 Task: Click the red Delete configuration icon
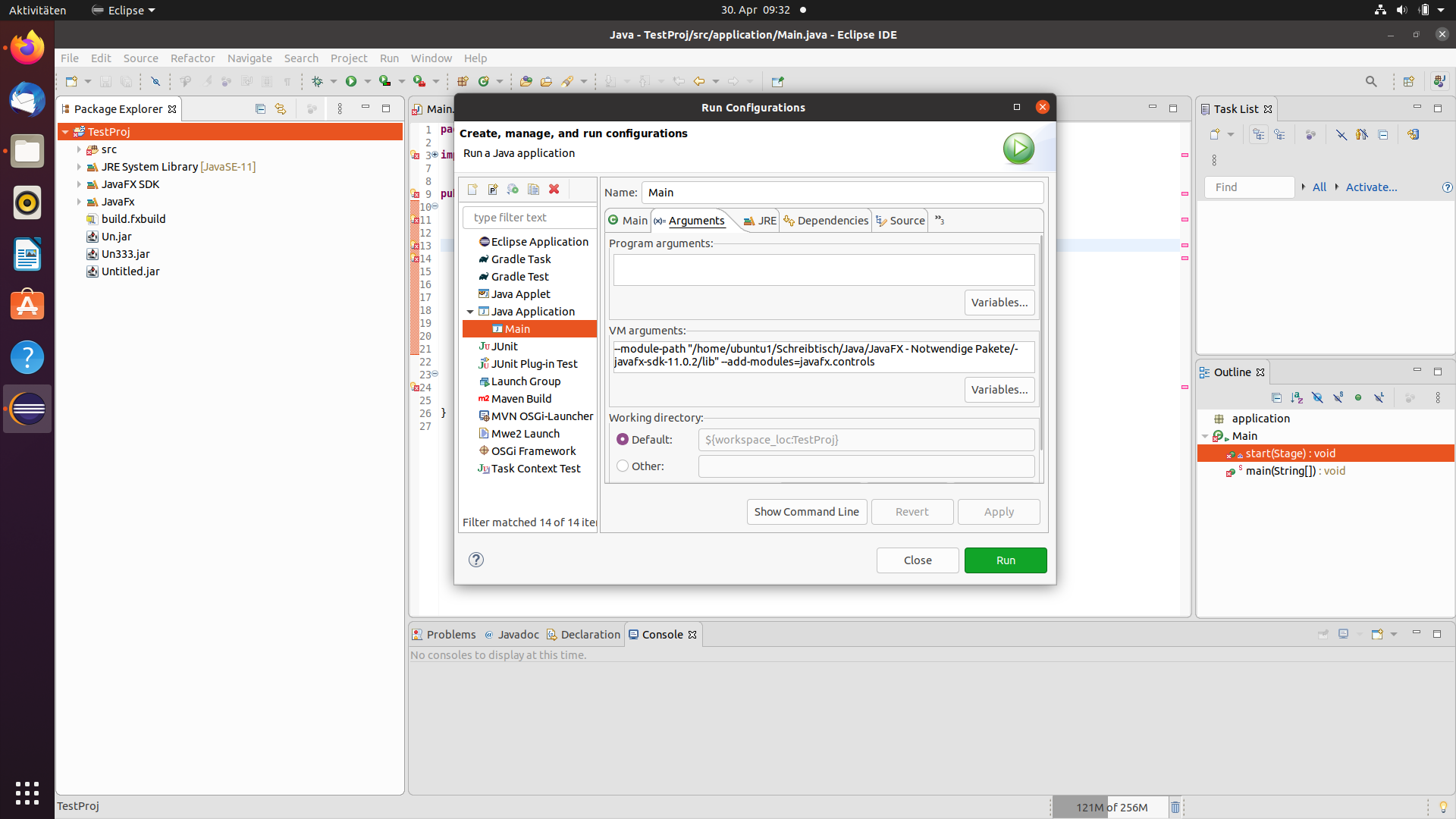click(x=554, y=190)
